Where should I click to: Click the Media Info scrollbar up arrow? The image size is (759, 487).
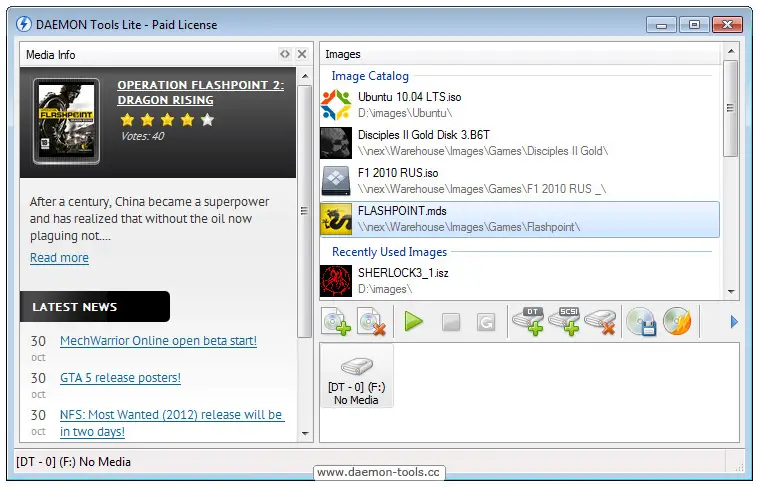[x=305, y=76]
